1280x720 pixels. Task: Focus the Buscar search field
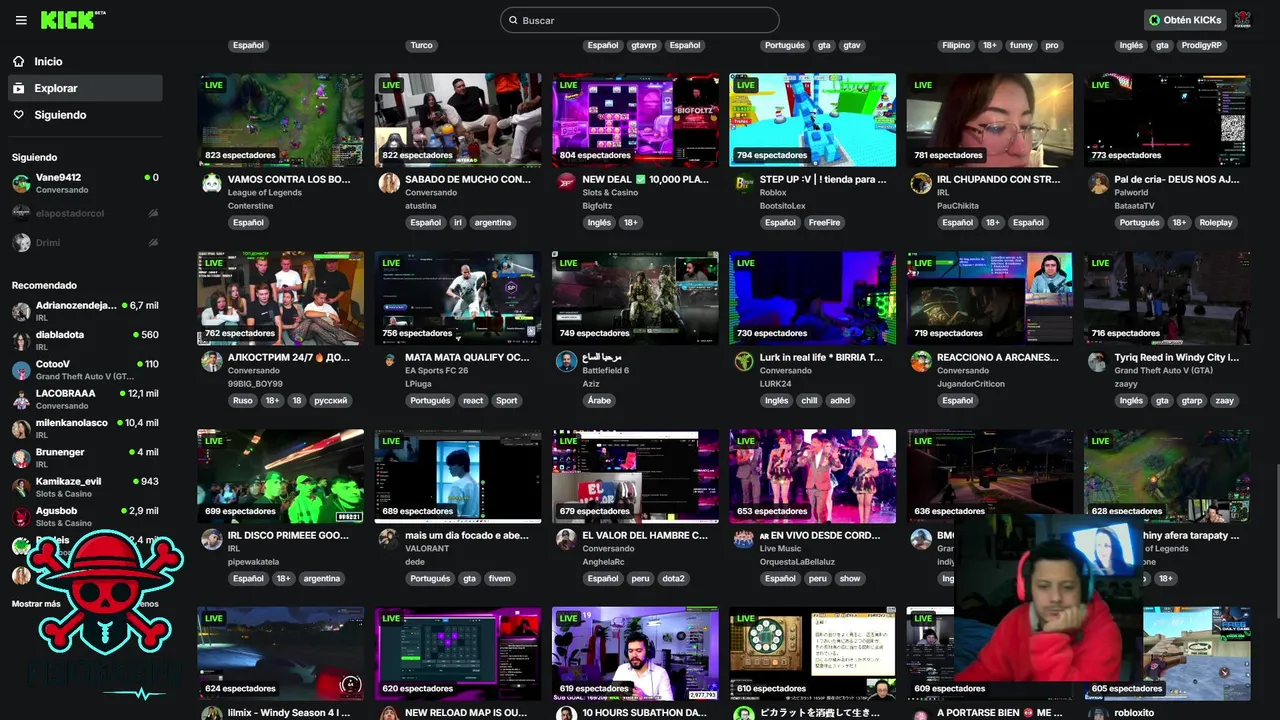point(640,20)
